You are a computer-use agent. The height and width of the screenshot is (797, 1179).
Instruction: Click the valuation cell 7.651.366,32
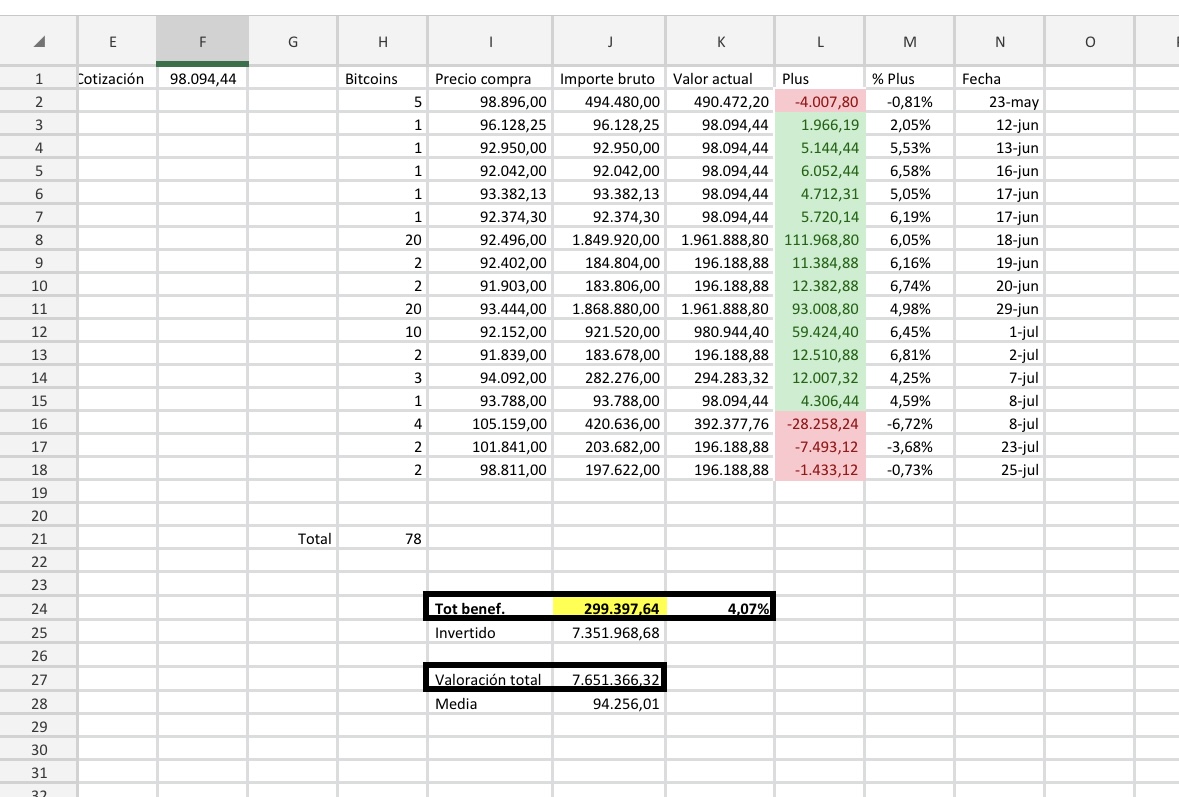pos(610,680)
